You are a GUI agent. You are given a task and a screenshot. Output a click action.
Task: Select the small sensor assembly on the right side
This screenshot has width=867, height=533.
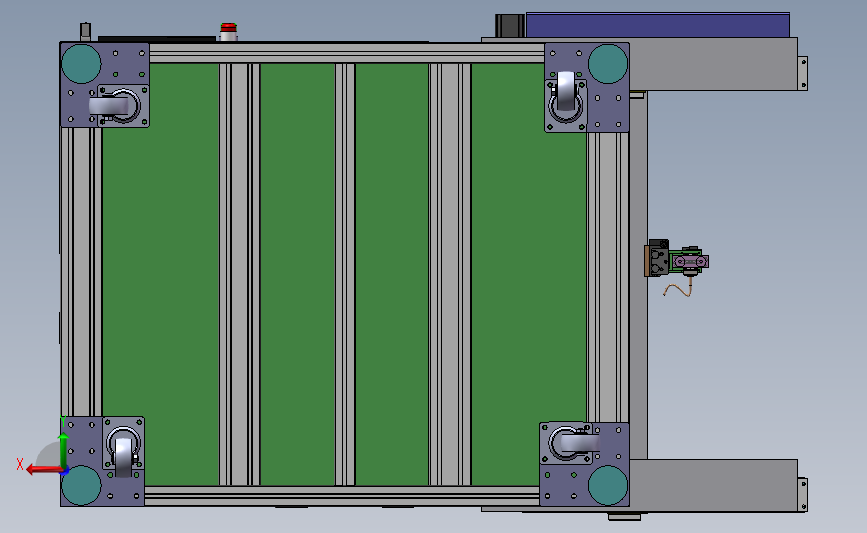coord(676,259)
